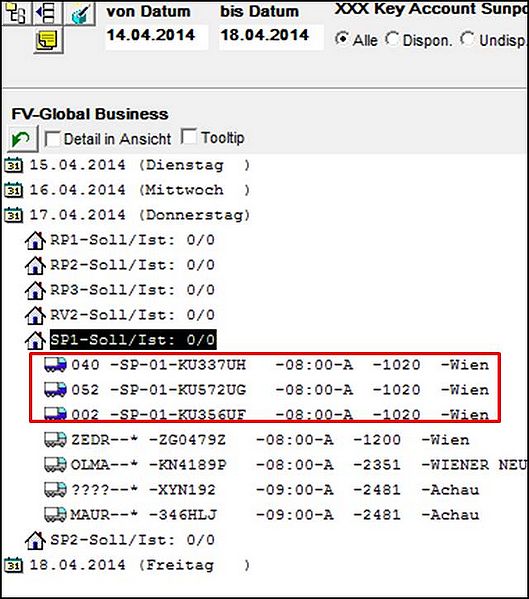Select the SP2-Soll/Ist tree entry

(x=133, y=540)
